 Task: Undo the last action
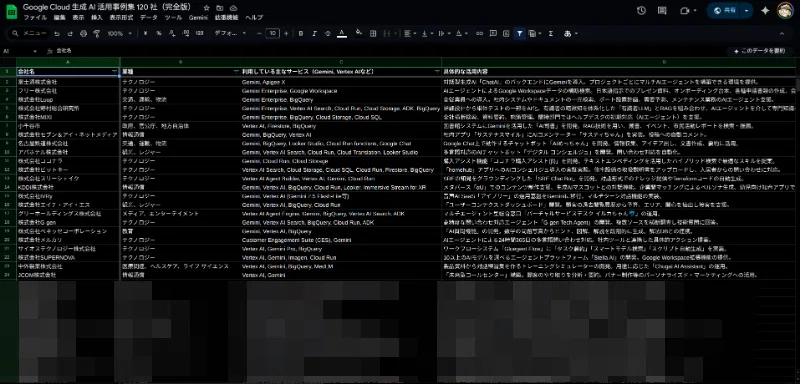click(57, 34)
